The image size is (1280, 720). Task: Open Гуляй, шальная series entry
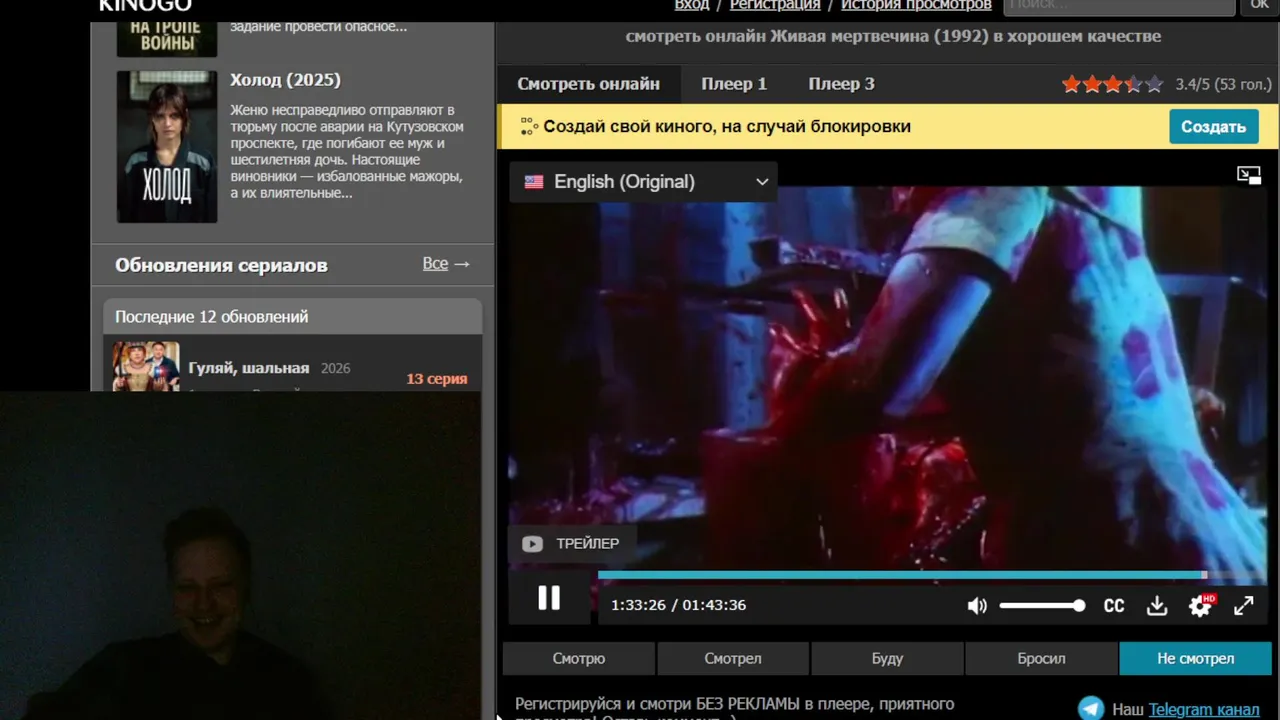point(249,368)
